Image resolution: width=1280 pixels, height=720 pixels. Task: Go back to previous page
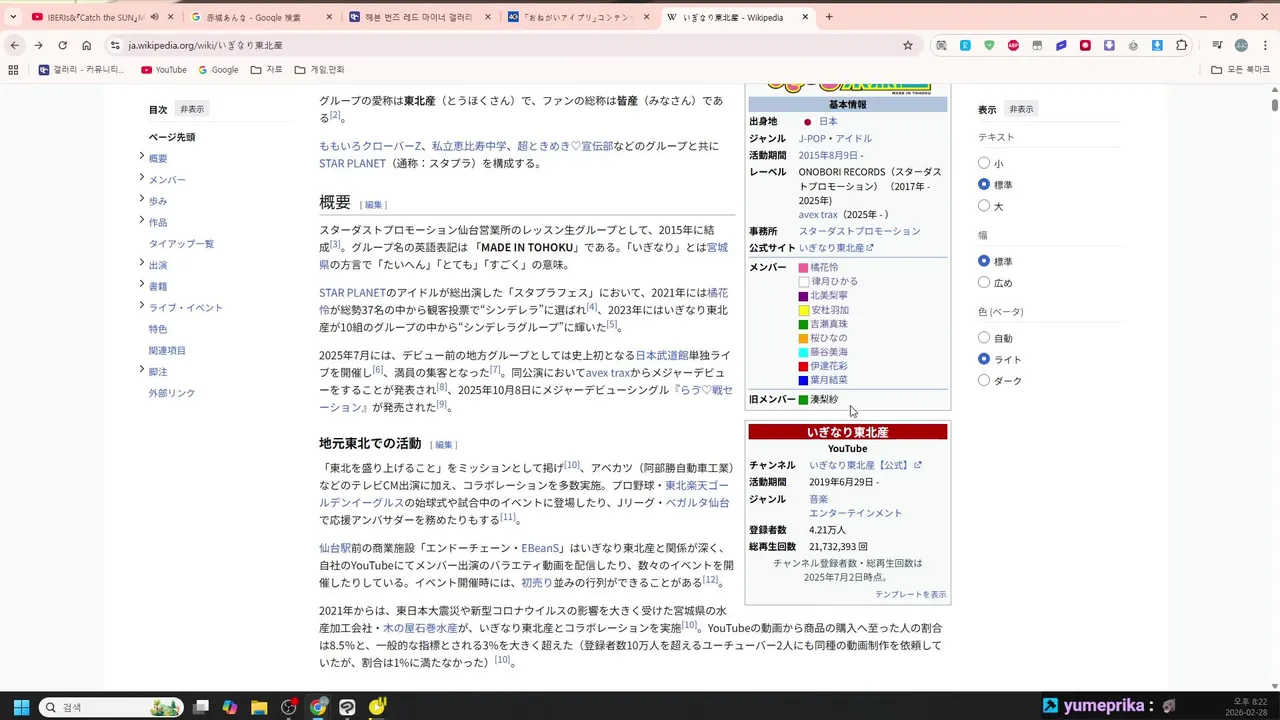pyautogui.click(x=14, y=45)
